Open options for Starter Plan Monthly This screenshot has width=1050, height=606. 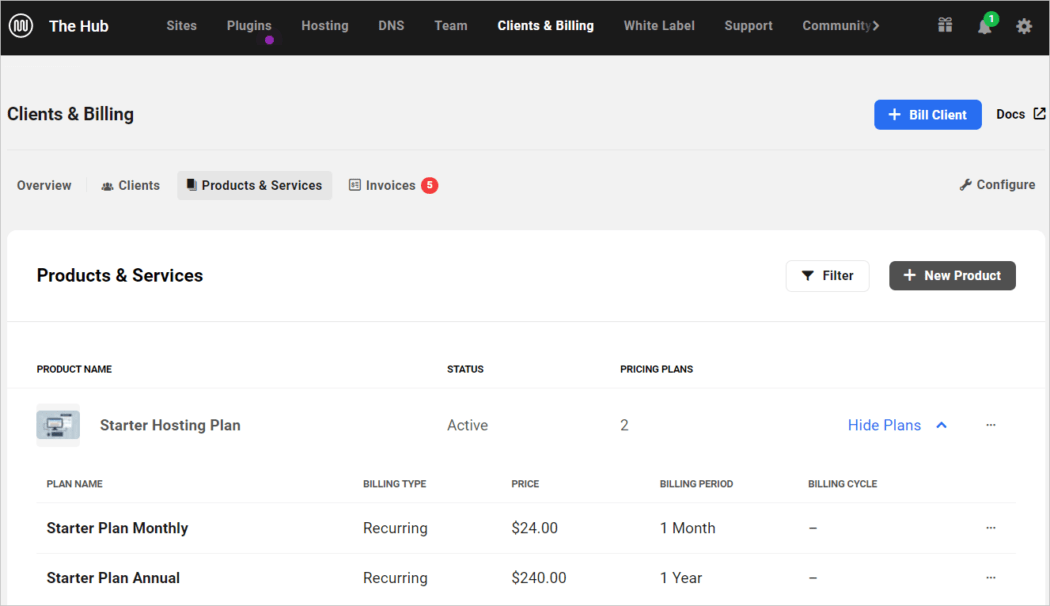pos(991,527)
